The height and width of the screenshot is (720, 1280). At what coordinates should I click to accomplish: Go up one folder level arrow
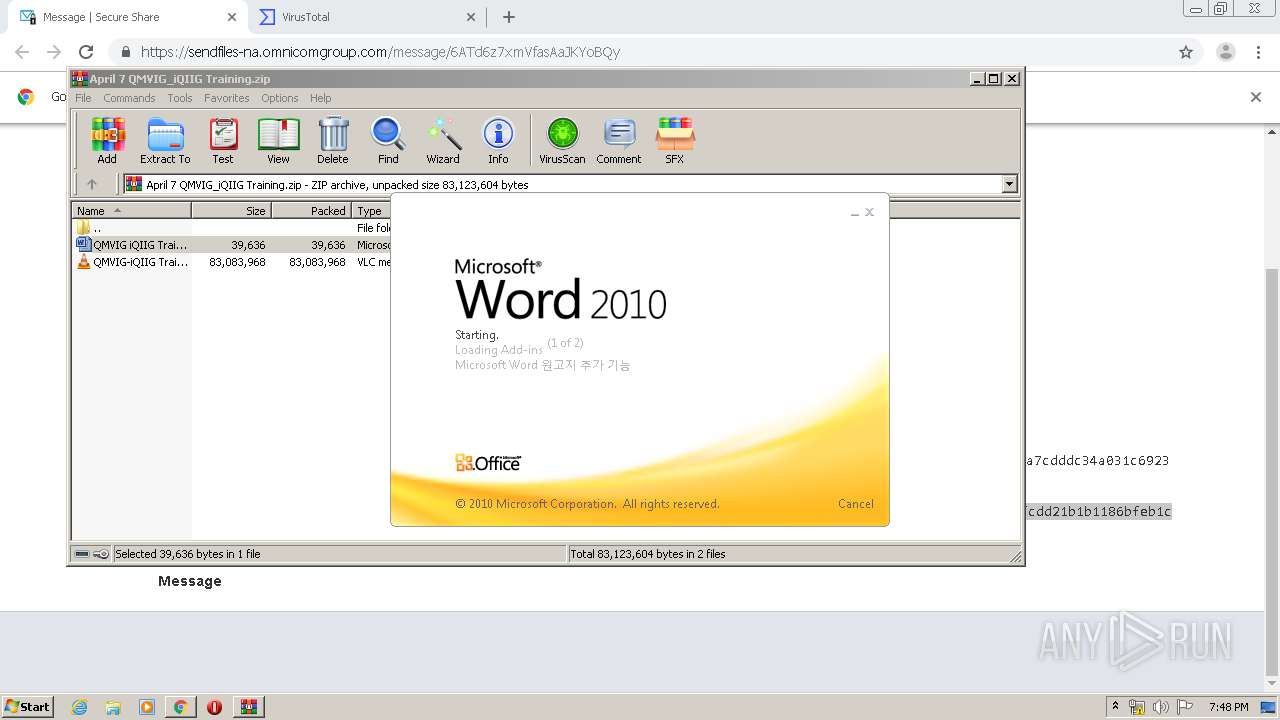point(92,184)
